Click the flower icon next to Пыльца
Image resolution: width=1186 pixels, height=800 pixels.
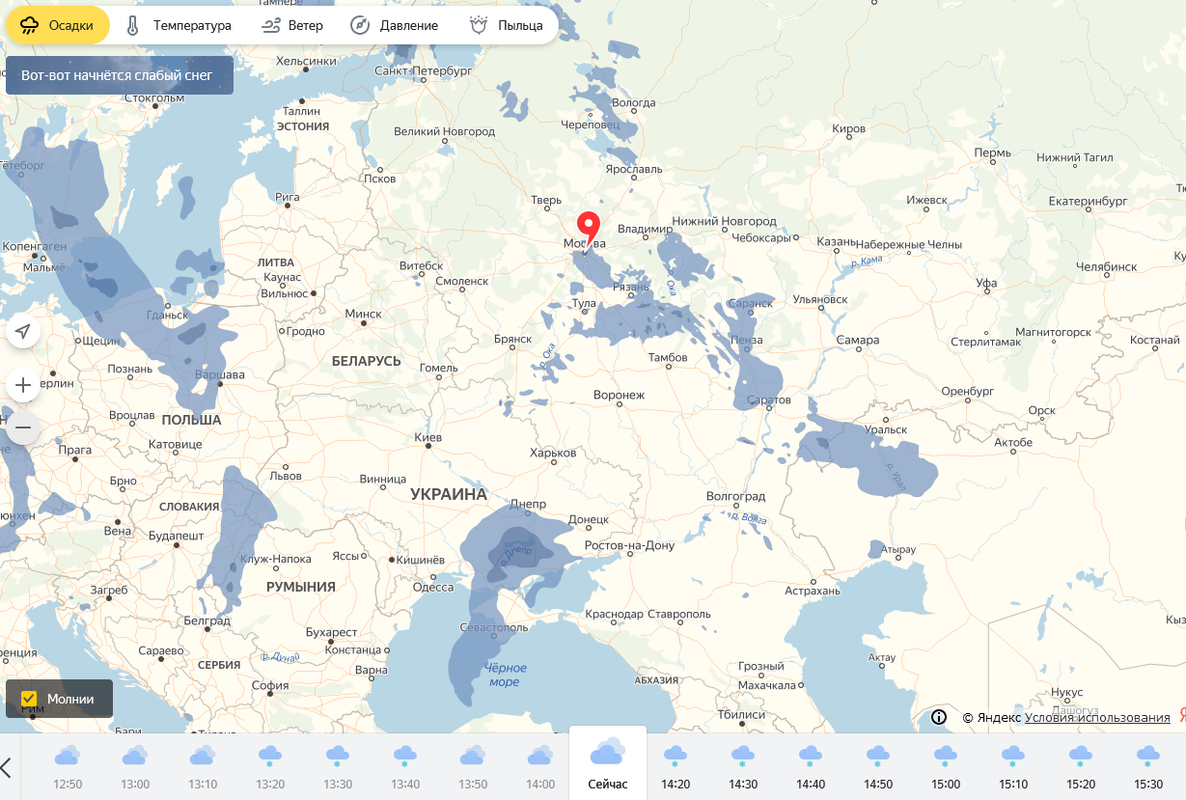[478, 26]
